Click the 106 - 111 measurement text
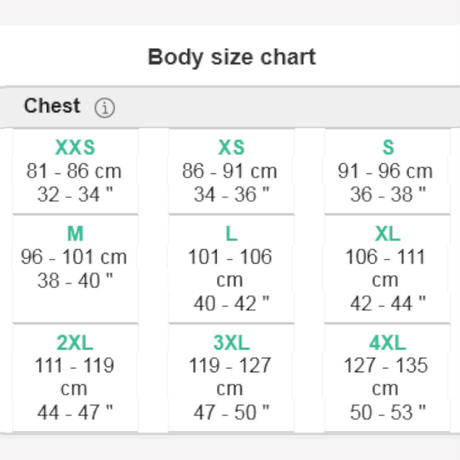460x460 pixels. point(385,257)
